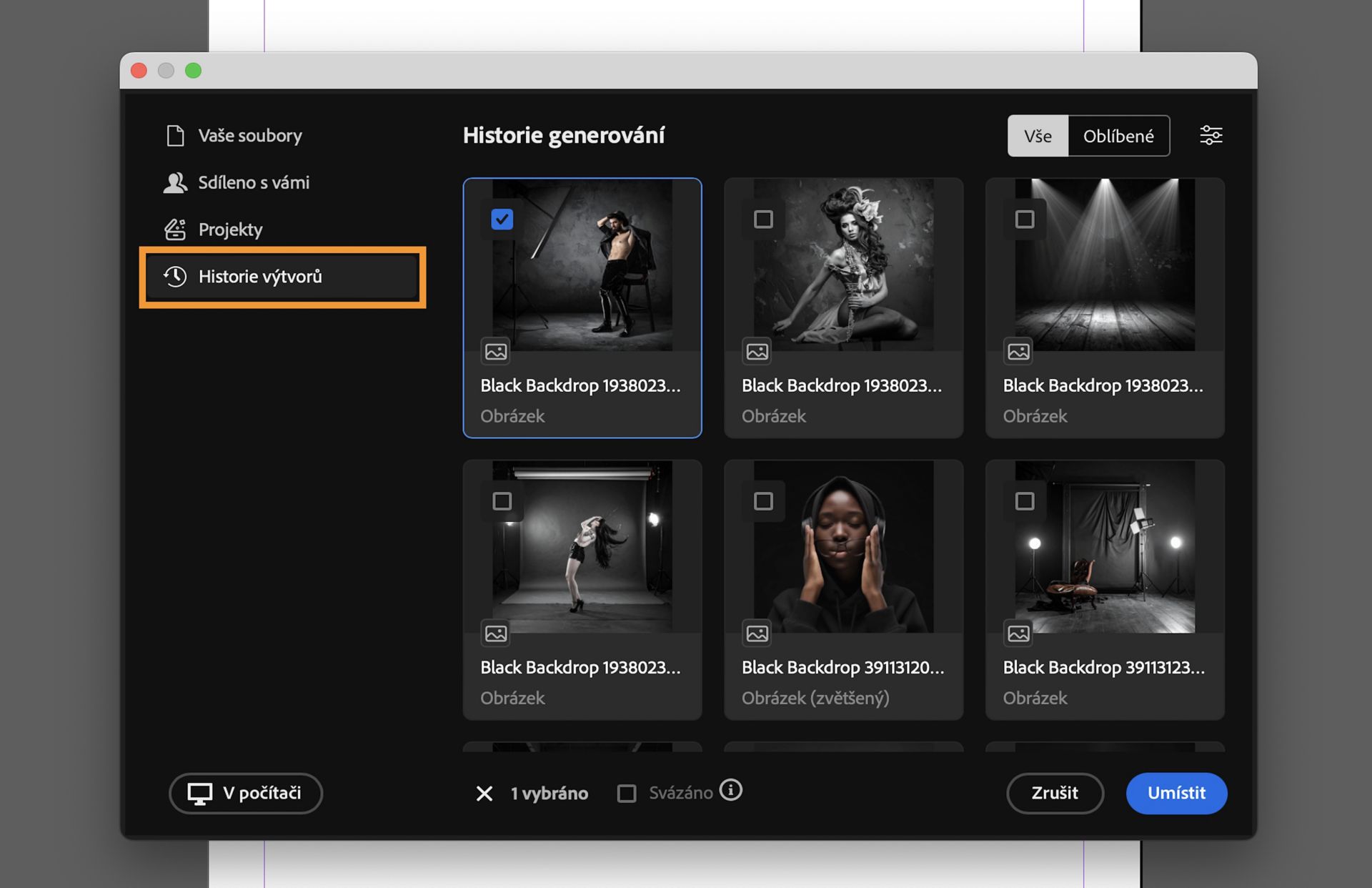Click the clock icon beside Historie výtvorů
Screen dimensions: 1372x888
(175, 276)
